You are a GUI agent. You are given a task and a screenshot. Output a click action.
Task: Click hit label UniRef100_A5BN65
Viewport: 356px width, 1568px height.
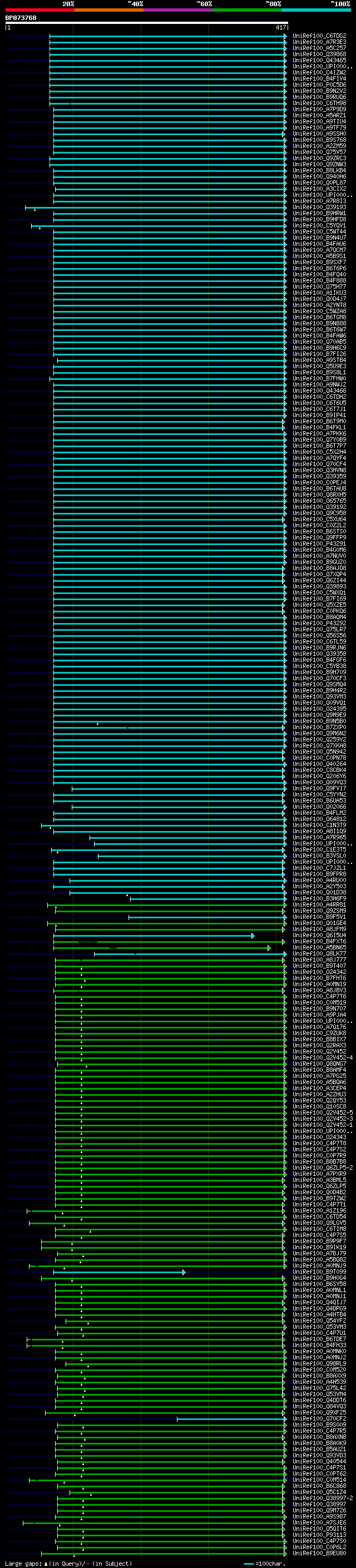tap(319, 947)
